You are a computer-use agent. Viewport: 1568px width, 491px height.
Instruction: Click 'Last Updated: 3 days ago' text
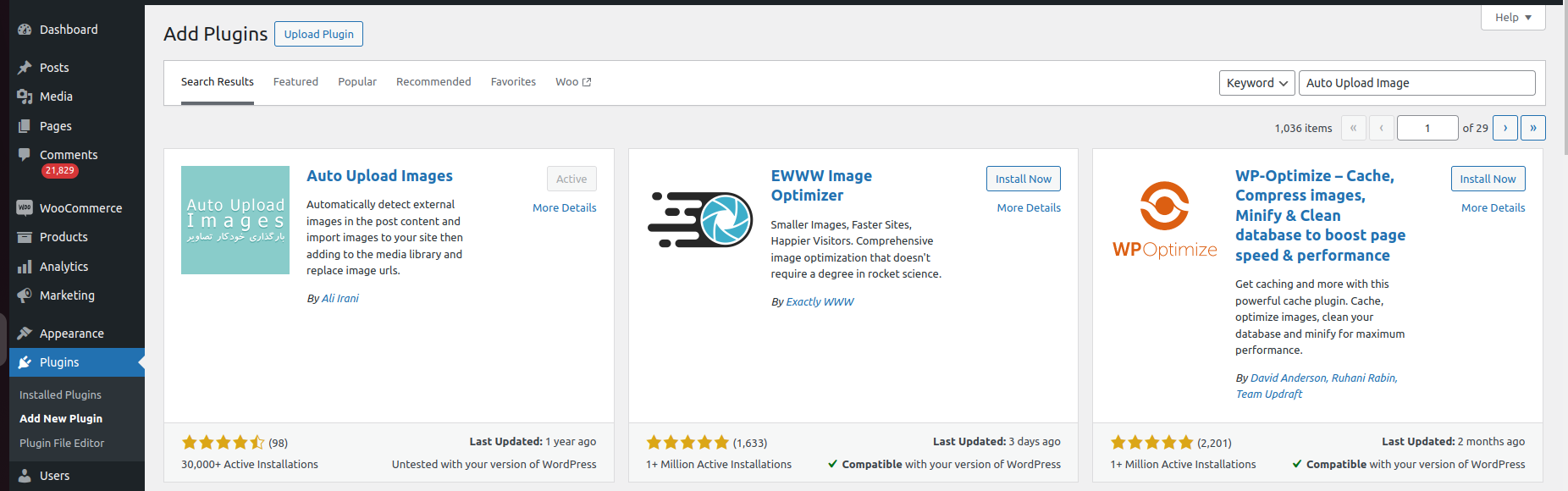point(997,442)
